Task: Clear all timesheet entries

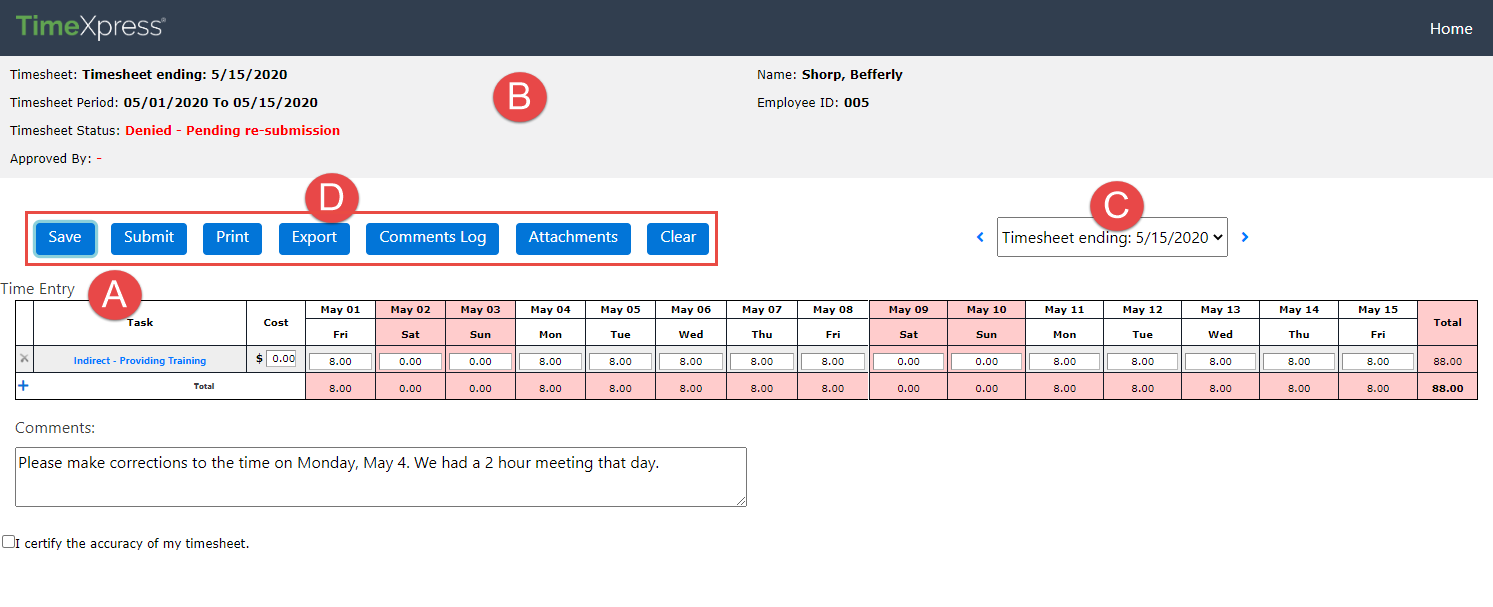Action: [678, 238]
